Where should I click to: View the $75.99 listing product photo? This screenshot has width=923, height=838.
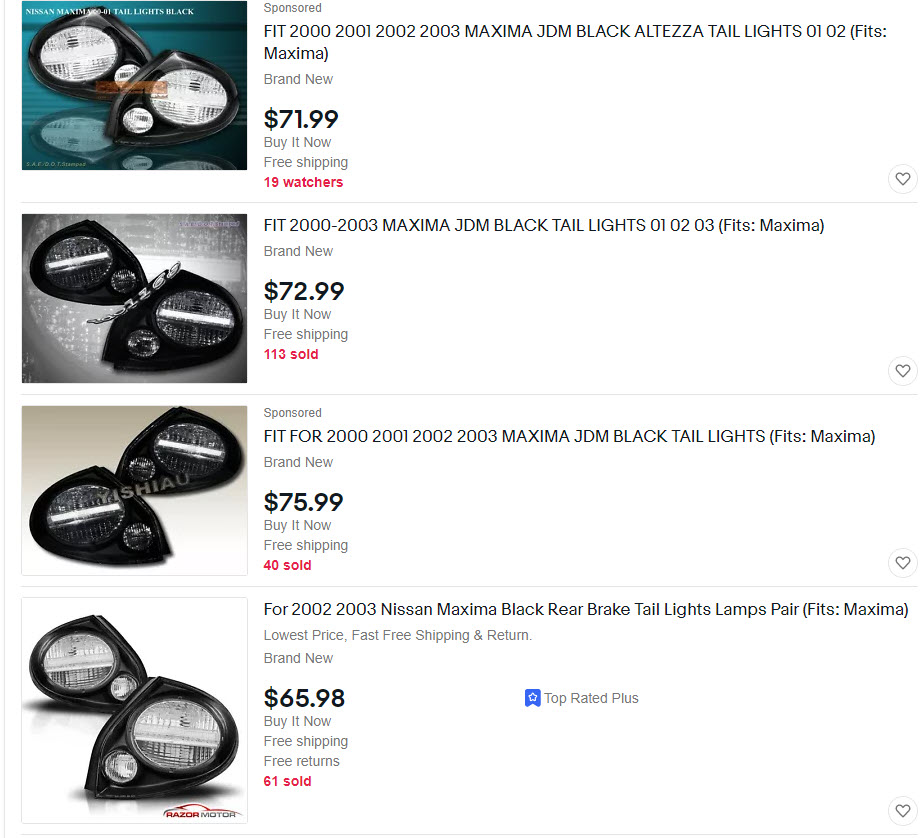click(x=134, y=490)
